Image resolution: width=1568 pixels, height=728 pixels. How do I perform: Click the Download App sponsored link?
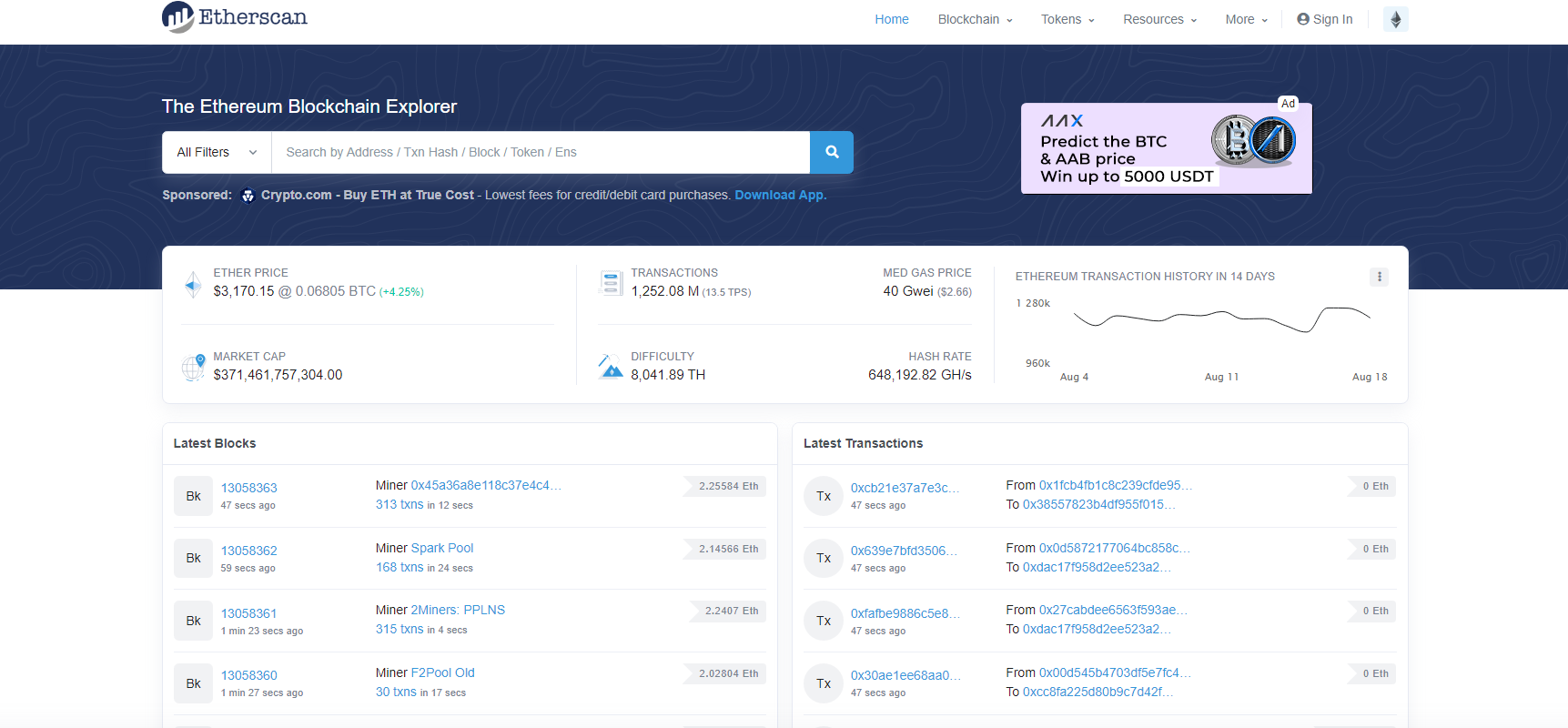[780, 195]
